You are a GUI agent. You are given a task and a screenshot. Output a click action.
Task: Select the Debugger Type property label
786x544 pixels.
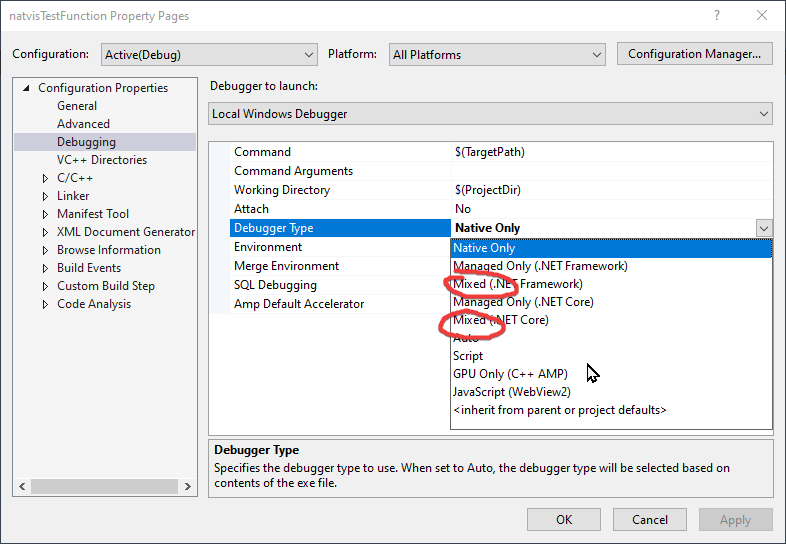pyautogui.click(x=340, y=228)
